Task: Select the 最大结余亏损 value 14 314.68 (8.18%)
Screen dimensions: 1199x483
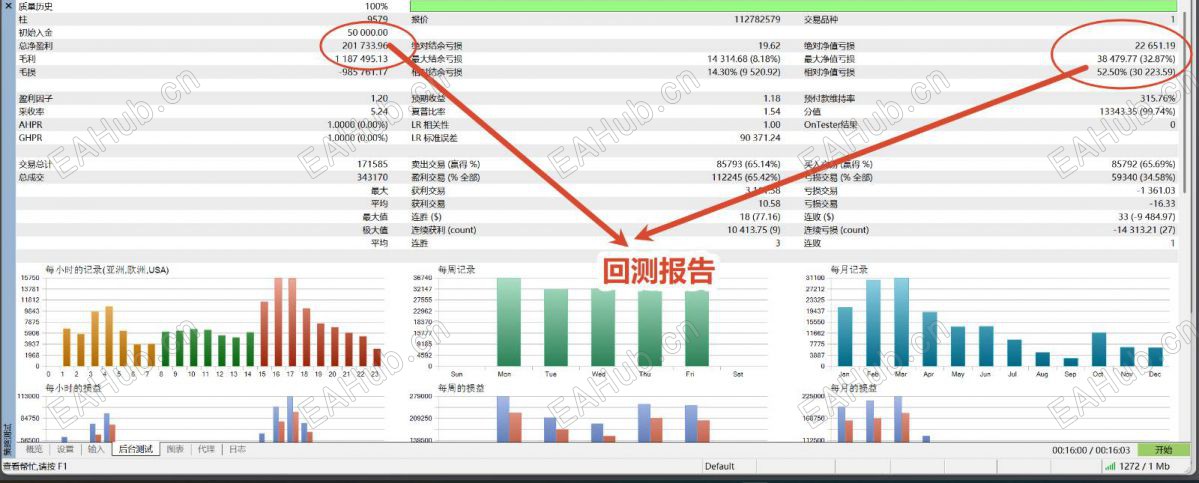Action: point(744,59)
